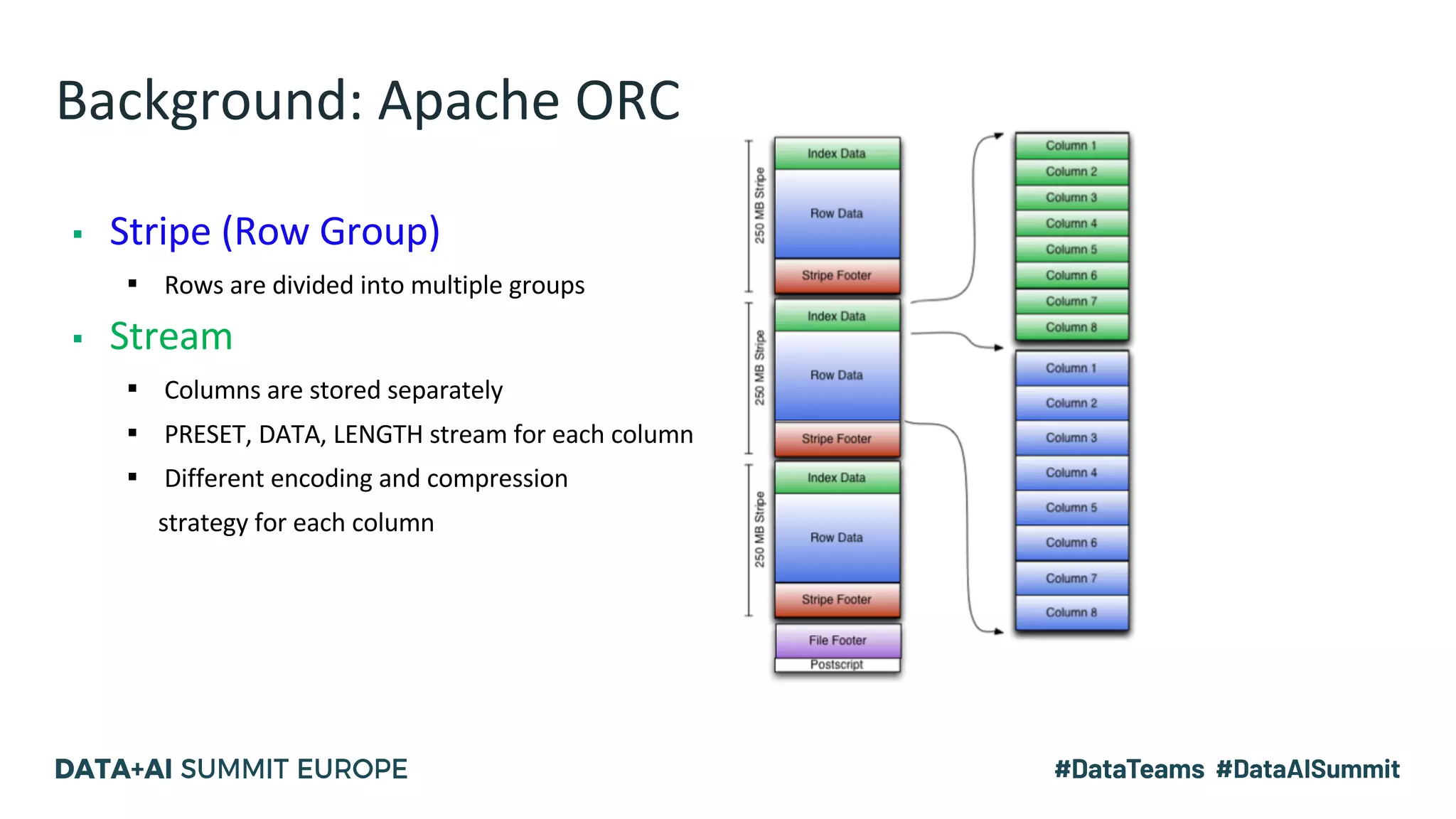Click the green Stripe (Row Group) bullet marker

click(78, 234)
